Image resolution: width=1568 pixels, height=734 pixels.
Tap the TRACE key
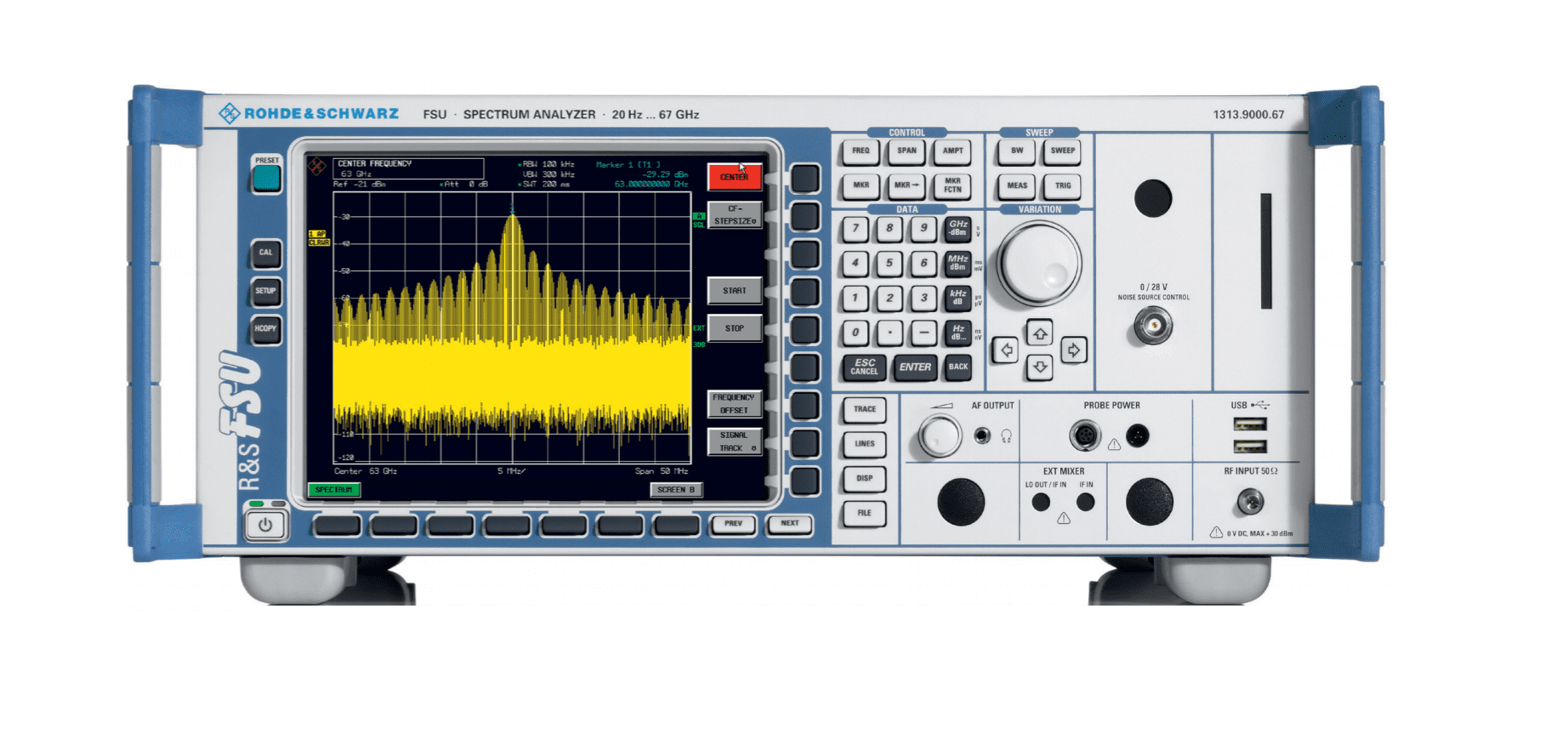point(865,410)
